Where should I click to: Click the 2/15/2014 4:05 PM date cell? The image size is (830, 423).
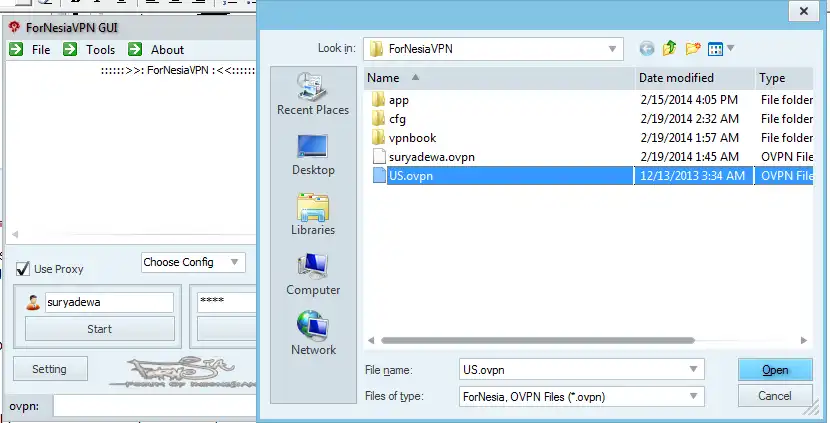pos(689,100)
